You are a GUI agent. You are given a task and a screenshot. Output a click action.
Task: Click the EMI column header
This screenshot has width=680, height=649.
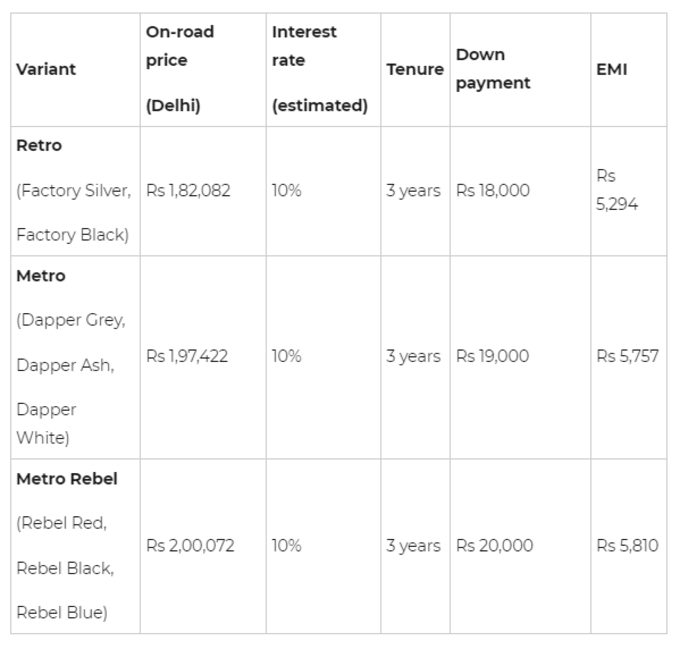coord(611,69)
